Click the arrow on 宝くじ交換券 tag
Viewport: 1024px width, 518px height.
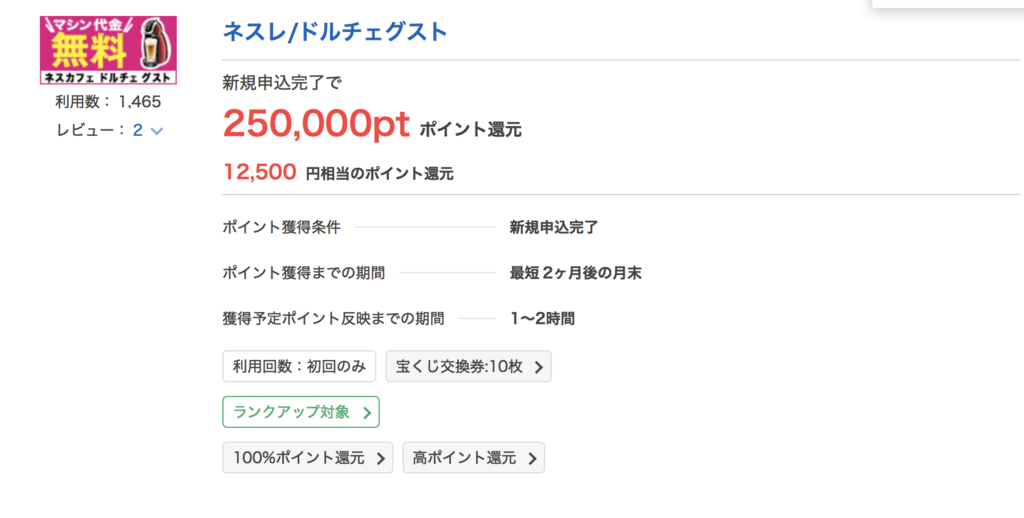[x=539, y=368]
